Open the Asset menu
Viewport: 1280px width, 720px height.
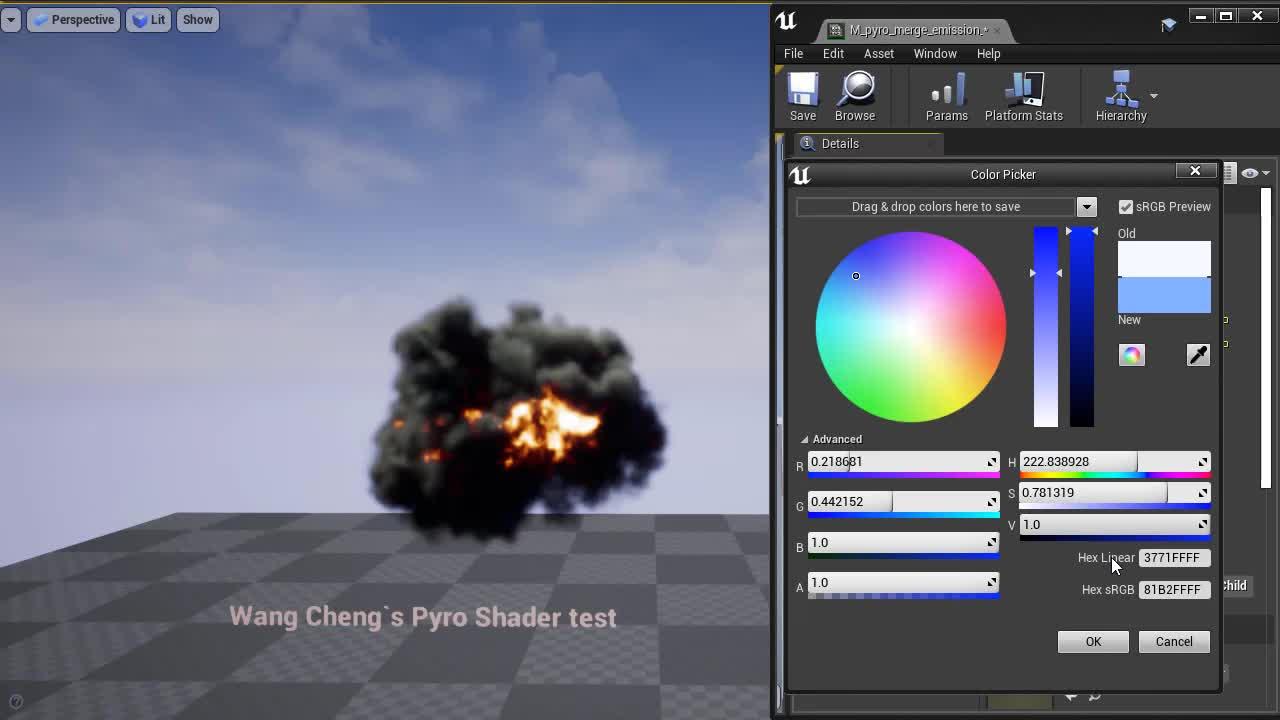[x=878, y=54]
